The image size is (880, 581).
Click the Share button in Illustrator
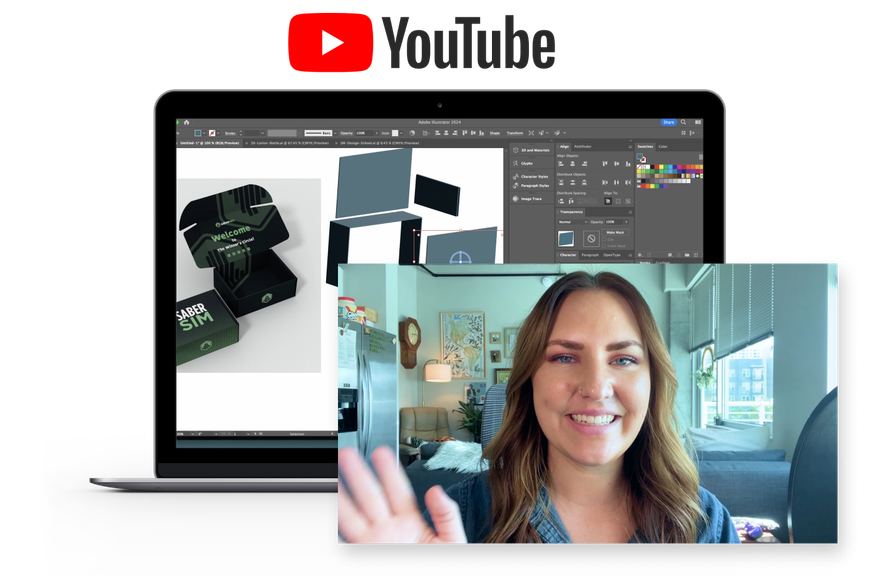pyautogui.click(x=669, y=122)
